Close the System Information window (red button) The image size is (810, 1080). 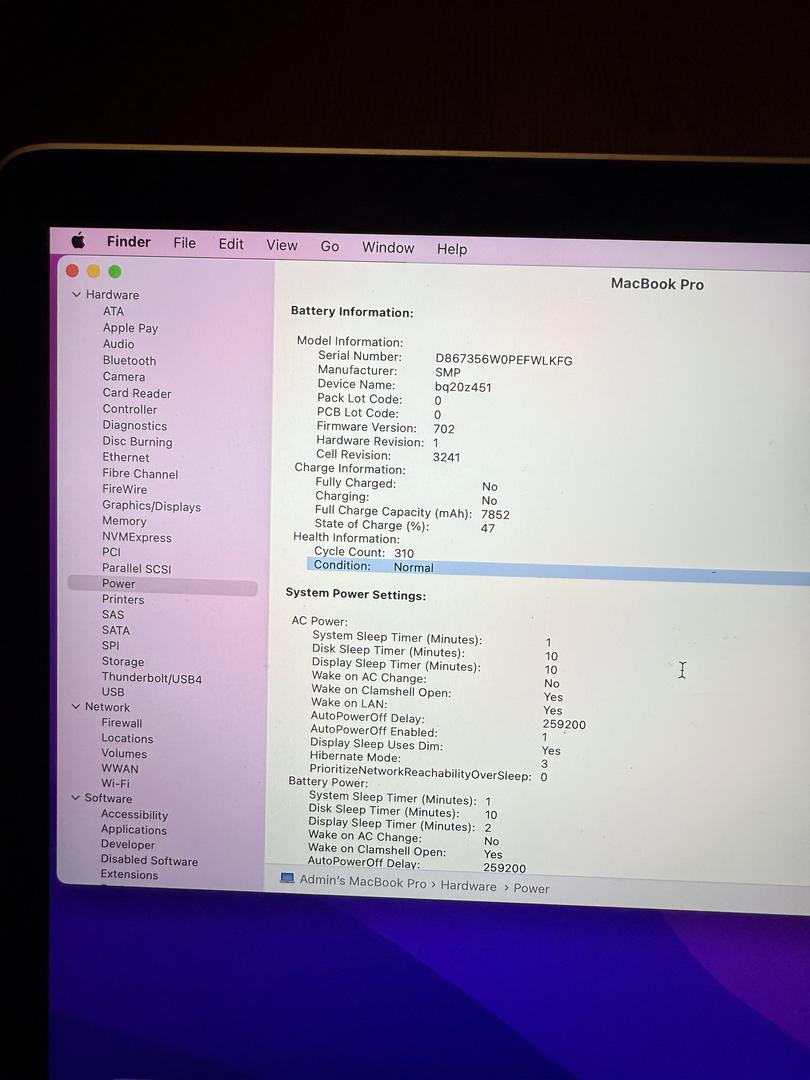[72, 271]
